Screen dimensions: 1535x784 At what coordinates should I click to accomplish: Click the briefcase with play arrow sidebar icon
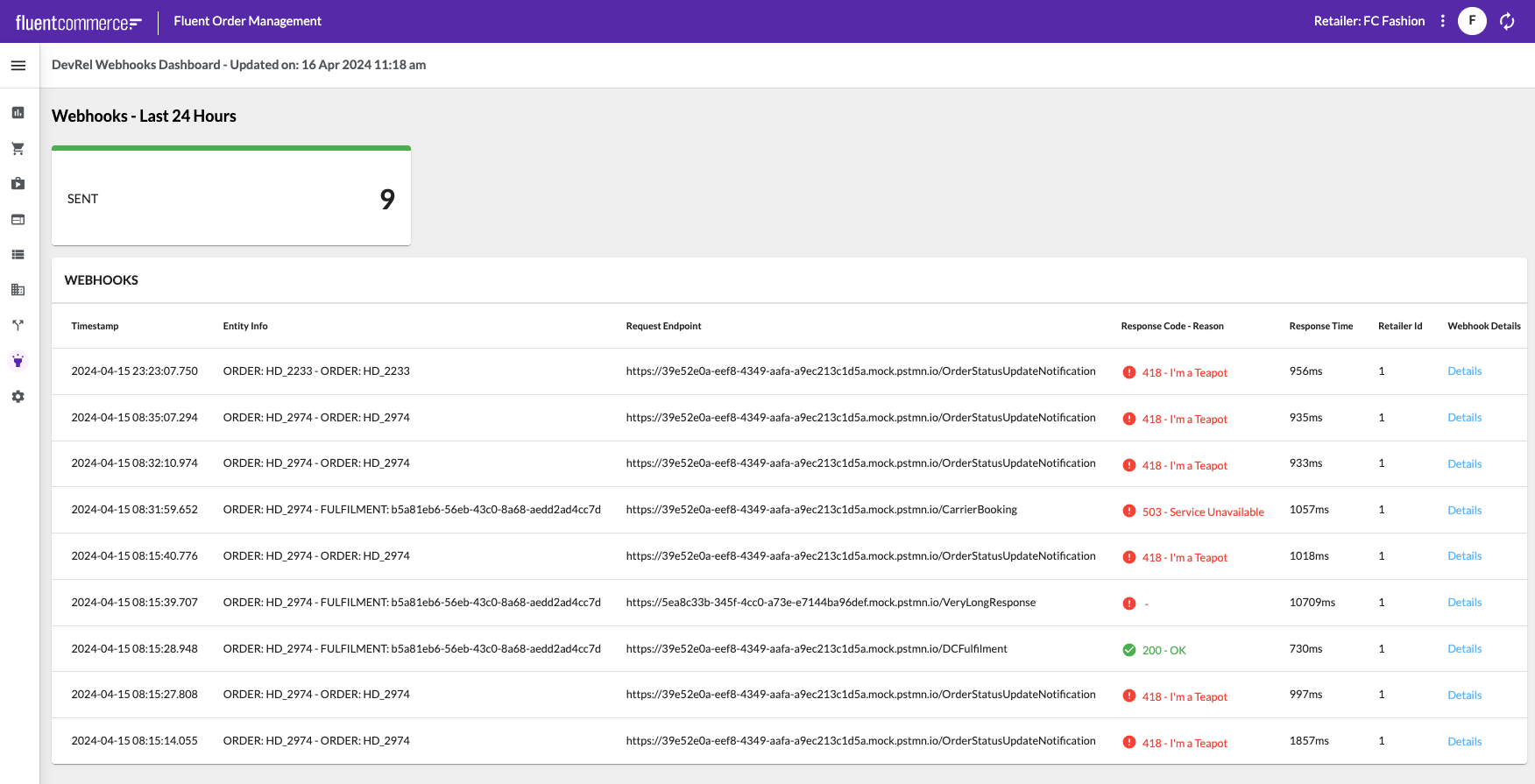coord(18,184)
